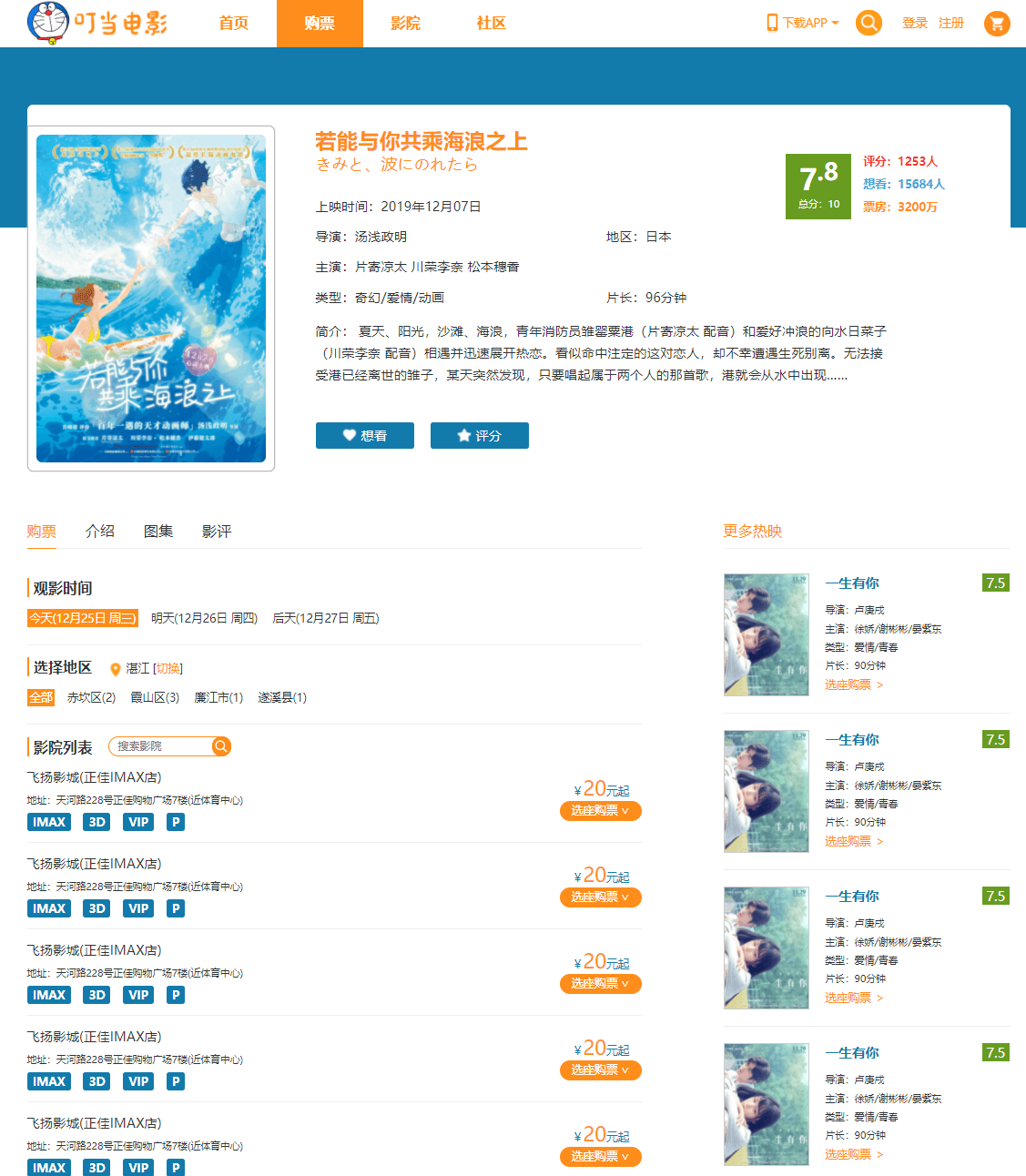
Task: Click the 想看 heart button
Action: pyautogui.click(x=365, y=436)
